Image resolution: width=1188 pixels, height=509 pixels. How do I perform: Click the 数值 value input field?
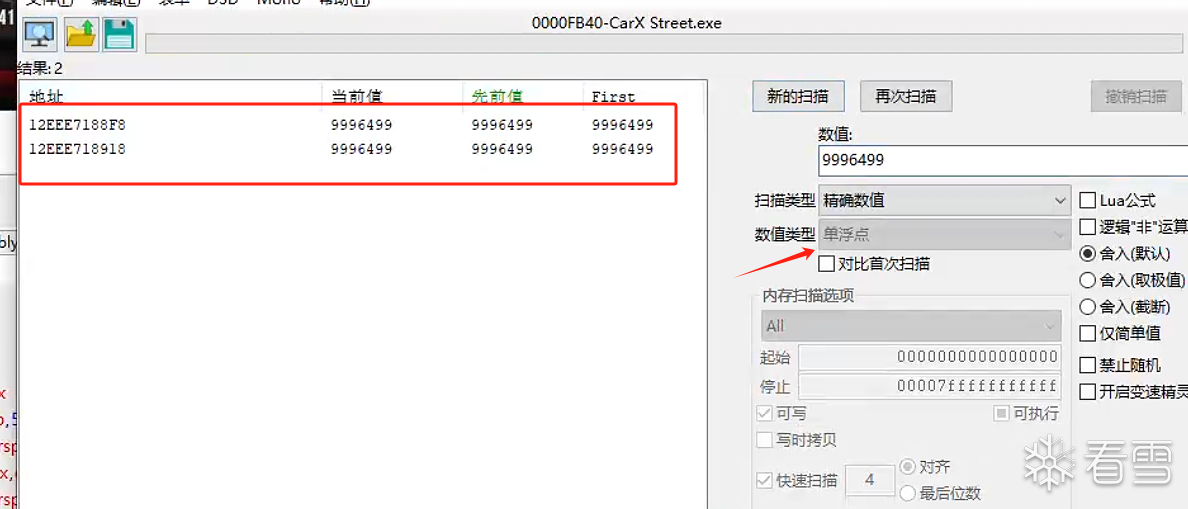coord(1003,161)
